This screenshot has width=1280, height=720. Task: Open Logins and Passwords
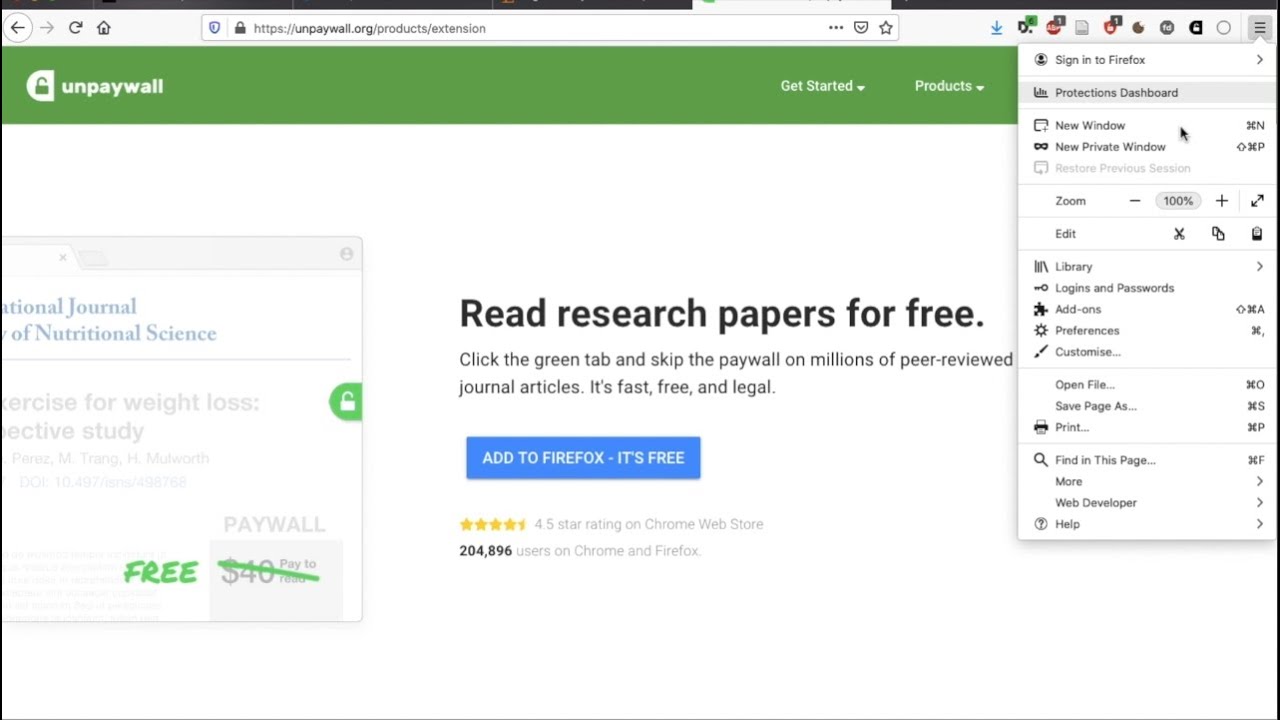tap(1147, 288)
